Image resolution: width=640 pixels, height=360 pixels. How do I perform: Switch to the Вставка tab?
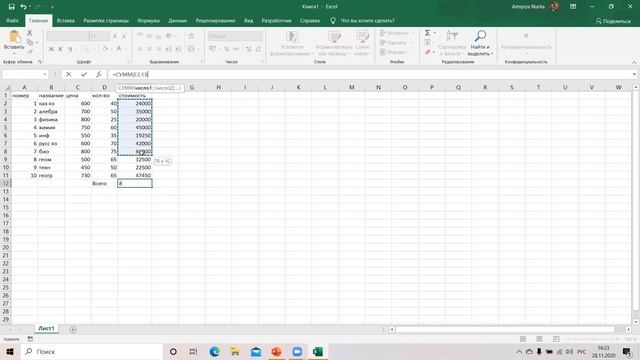66,20
